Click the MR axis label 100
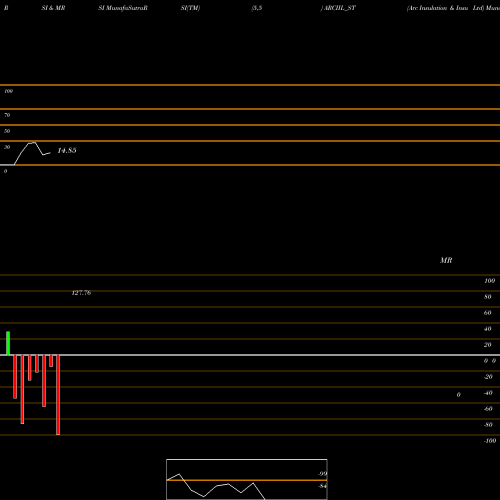 [490, 281]
